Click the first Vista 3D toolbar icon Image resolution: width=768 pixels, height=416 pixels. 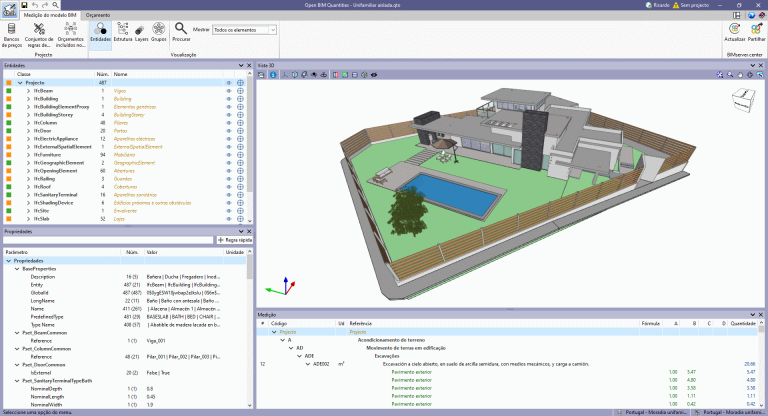[261, 75]
